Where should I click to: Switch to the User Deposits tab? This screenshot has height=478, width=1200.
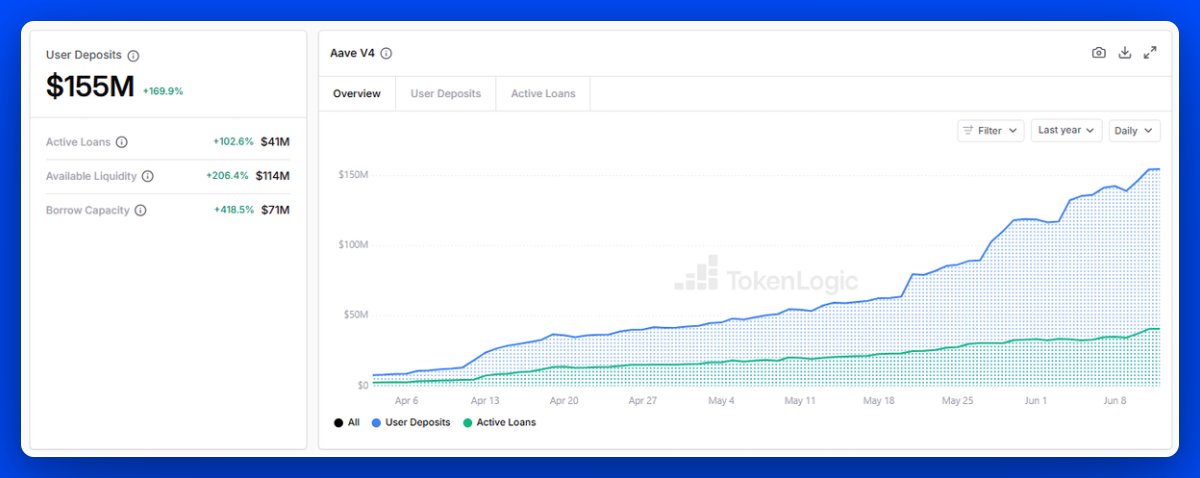(x=446, y=93)
